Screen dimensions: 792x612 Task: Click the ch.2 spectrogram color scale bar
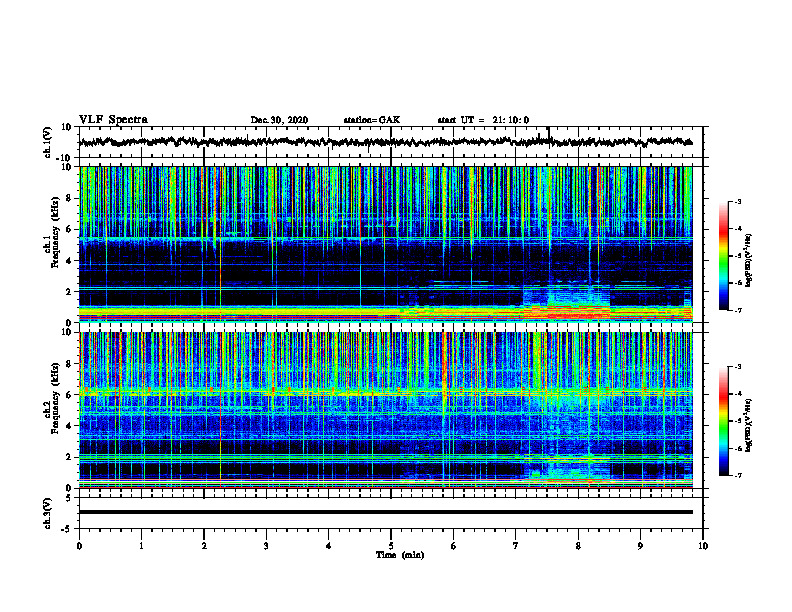(x=724, y=421)
